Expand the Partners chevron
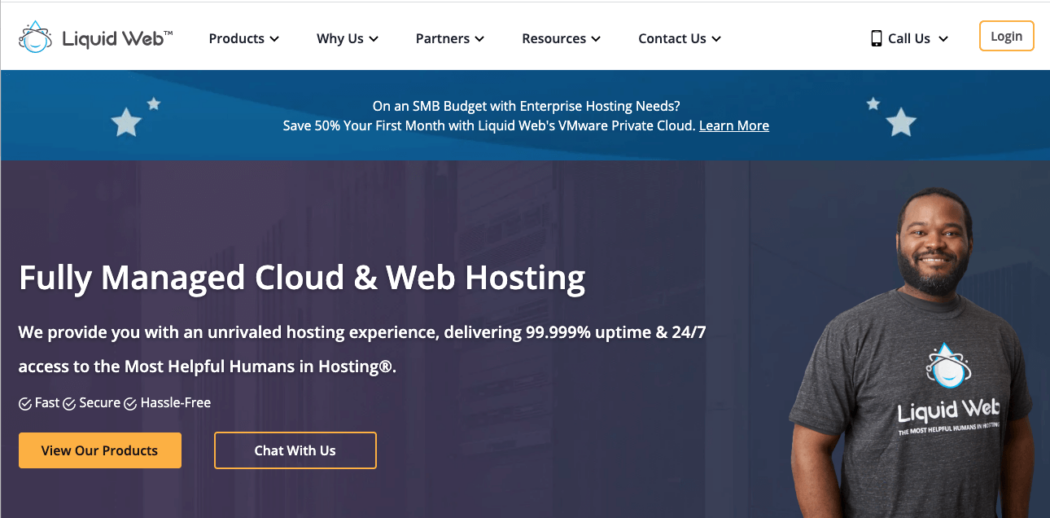 coord(479,39)
